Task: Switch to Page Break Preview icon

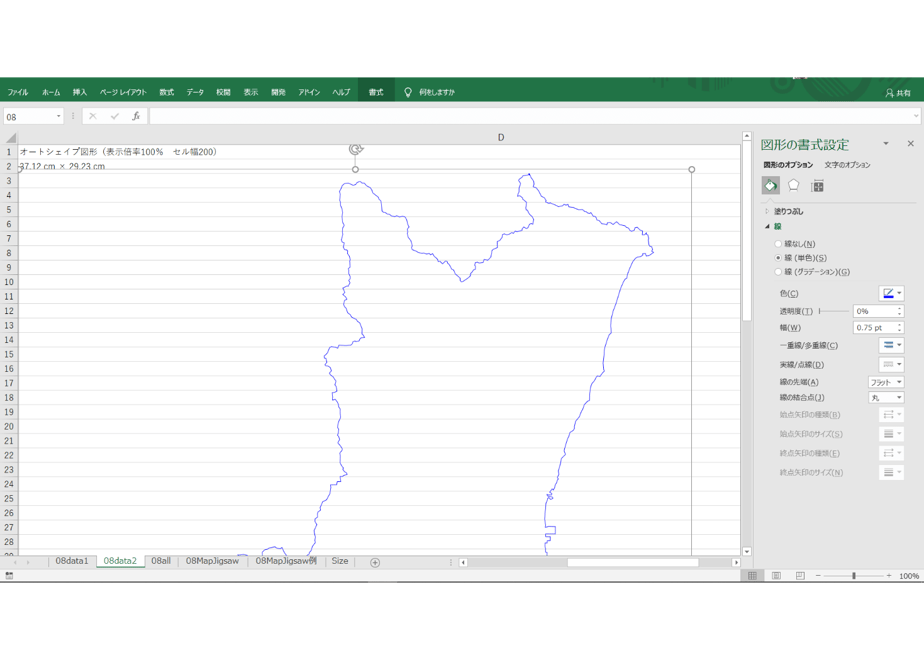Action: (800, 576)
